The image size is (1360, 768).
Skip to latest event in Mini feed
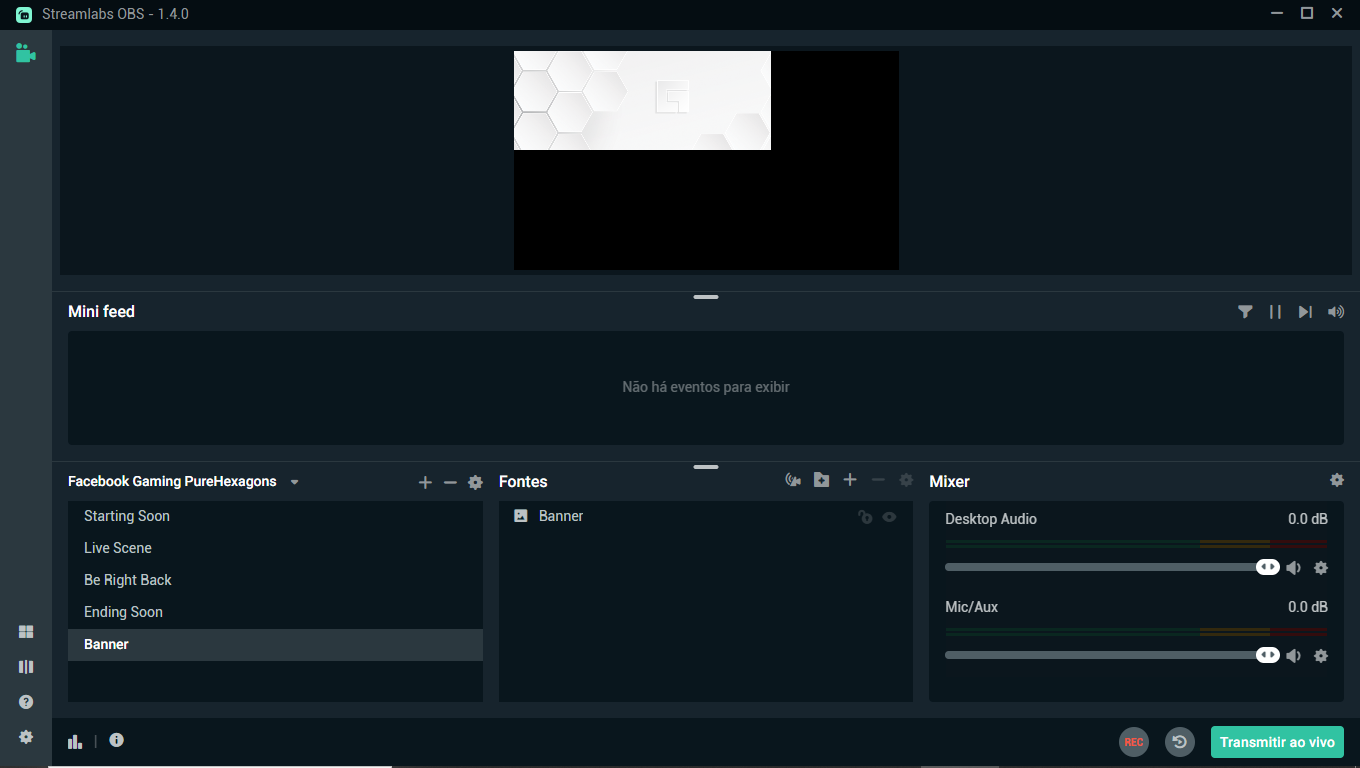tap(1305, 311)
